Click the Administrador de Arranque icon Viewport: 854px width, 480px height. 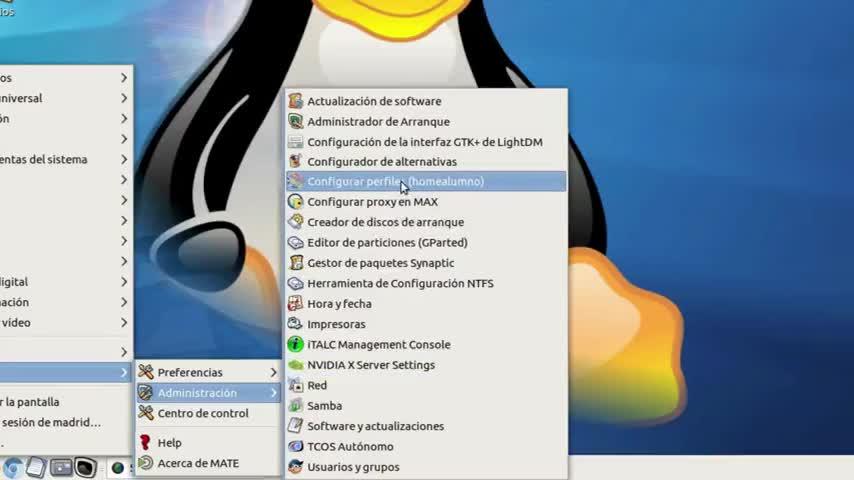pyautogui.click(x=295, y=121)
